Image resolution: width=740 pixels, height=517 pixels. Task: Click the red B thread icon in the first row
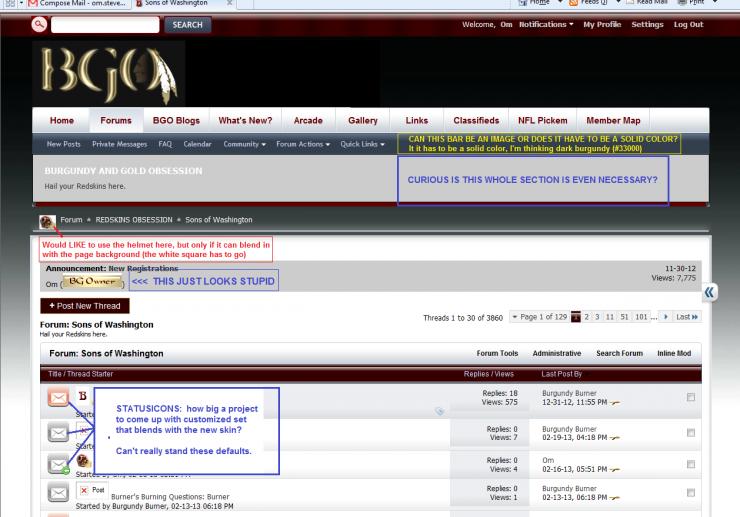(83, 396)
